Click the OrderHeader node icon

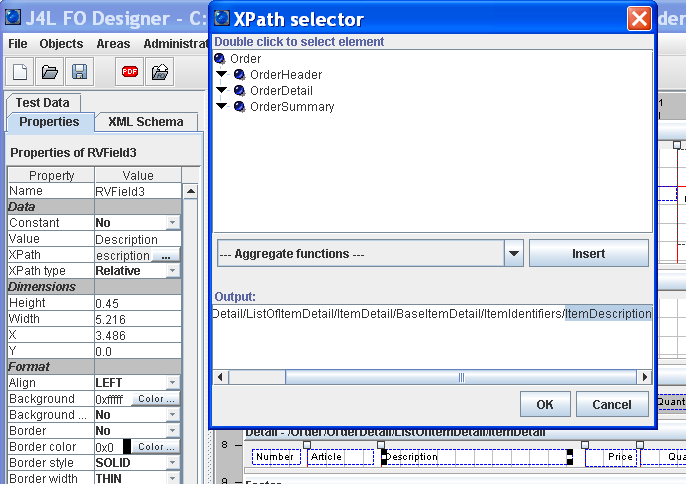pyautogui.click(x=239, y=75)
